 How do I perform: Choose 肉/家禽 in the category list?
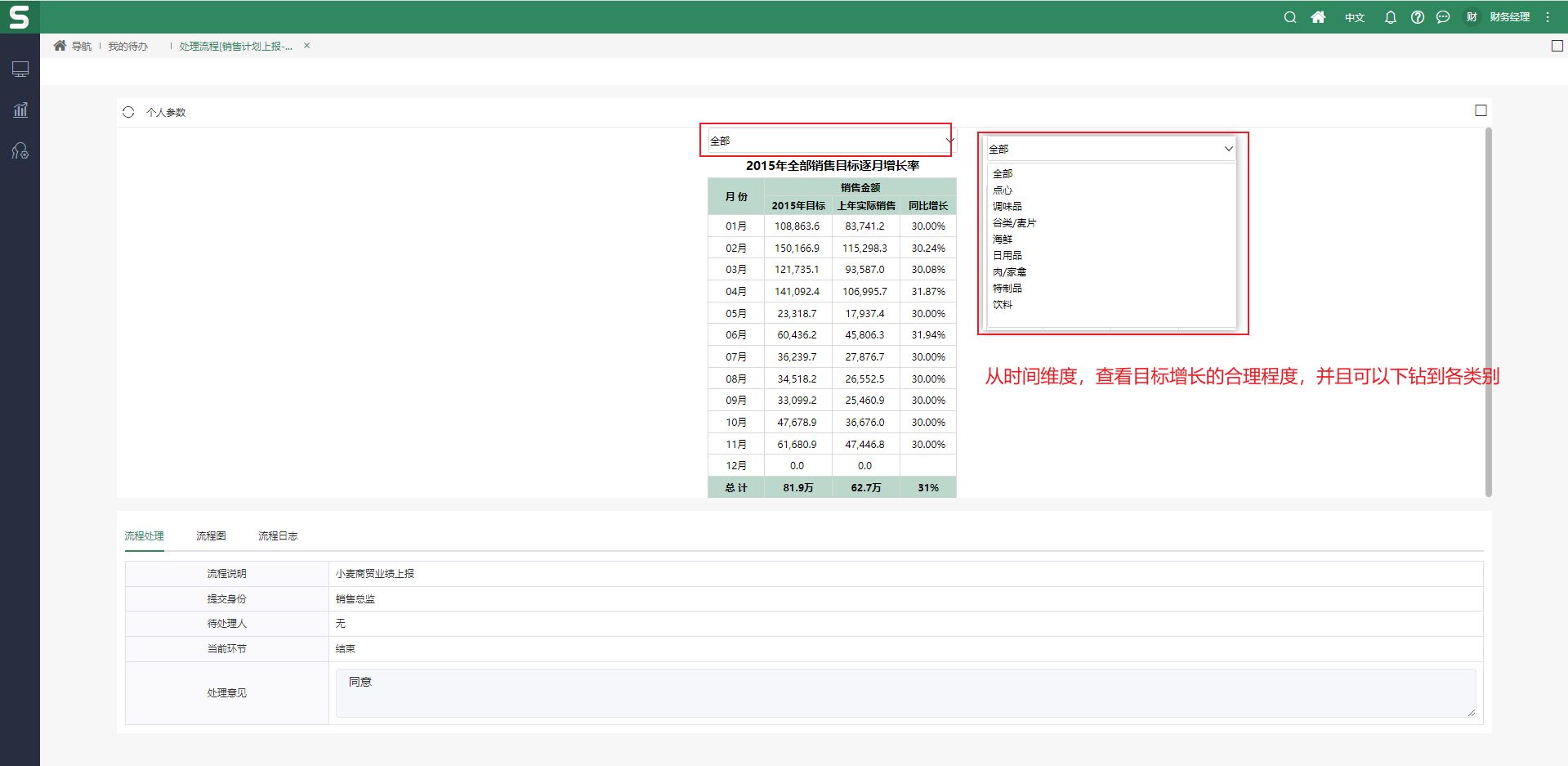(x=1010, y=272)
